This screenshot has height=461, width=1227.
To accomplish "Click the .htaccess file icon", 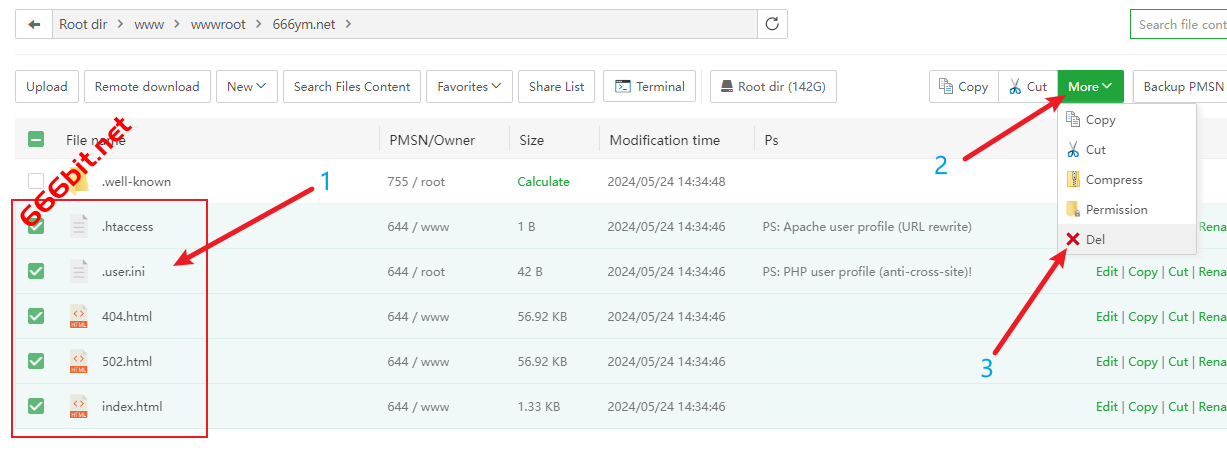I will click(x=79, y=226).
